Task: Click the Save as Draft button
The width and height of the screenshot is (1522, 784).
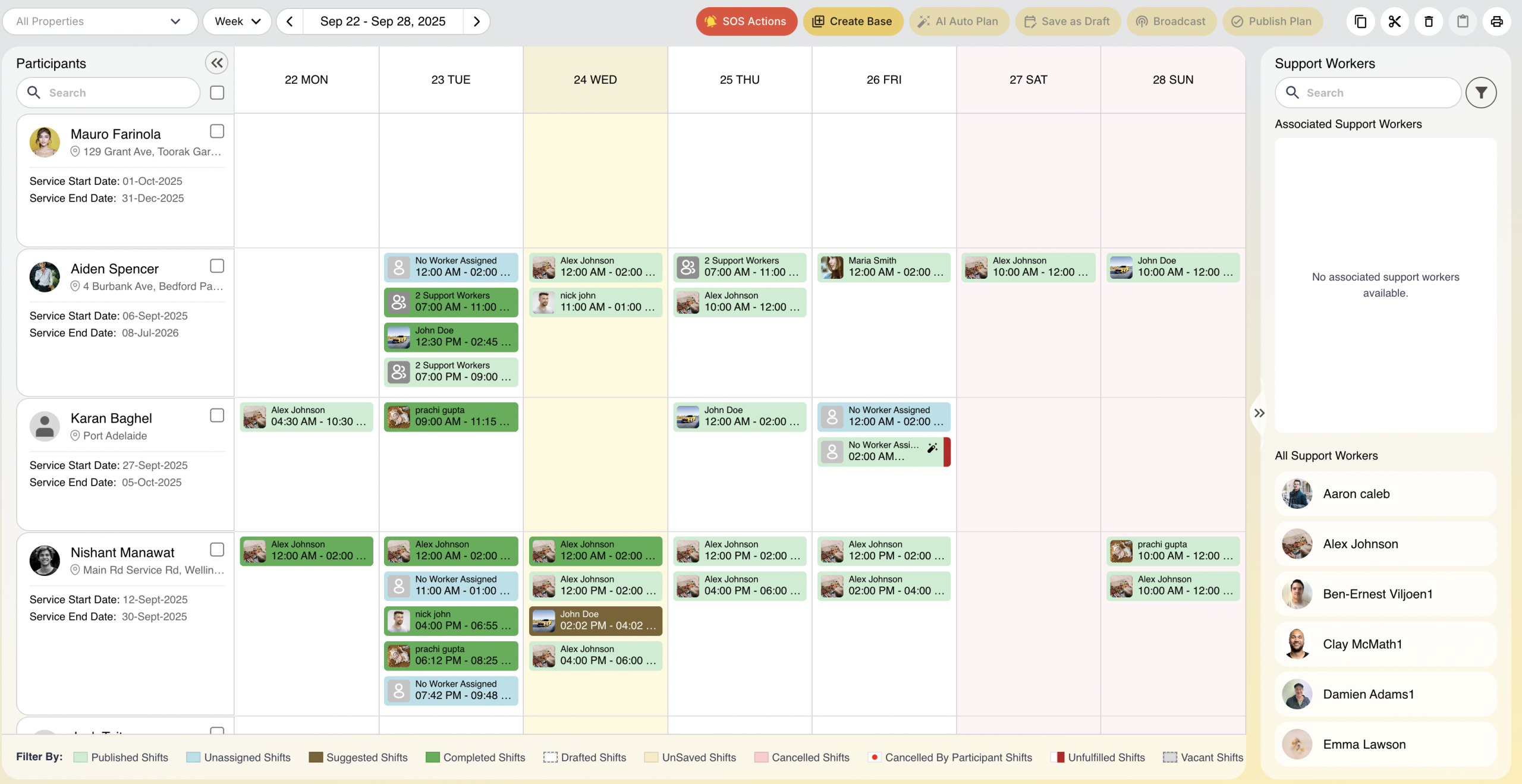Action: (x=1068, y=21)
